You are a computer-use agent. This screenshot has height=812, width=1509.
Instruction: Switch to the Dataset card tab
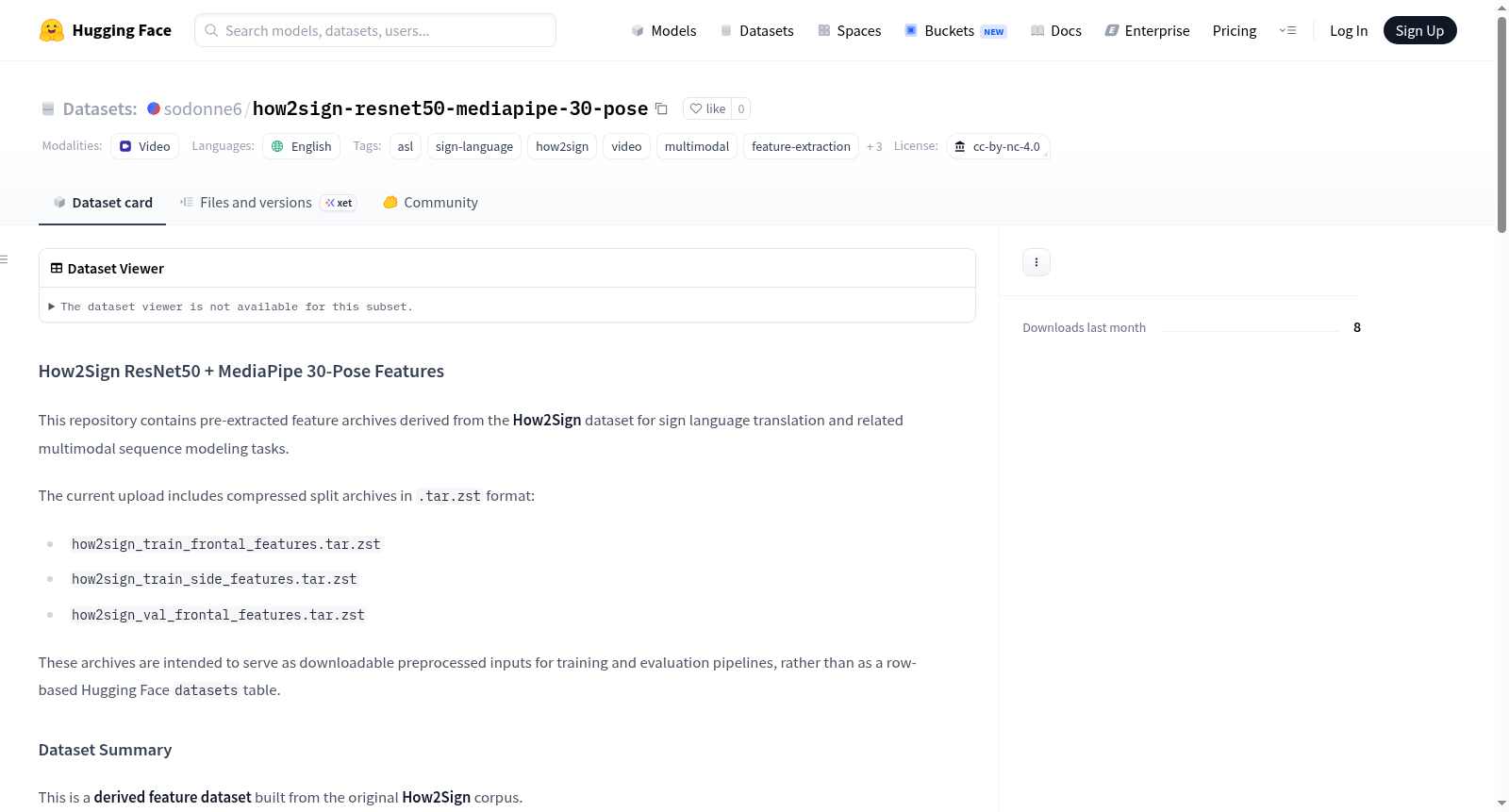(102, 203)
